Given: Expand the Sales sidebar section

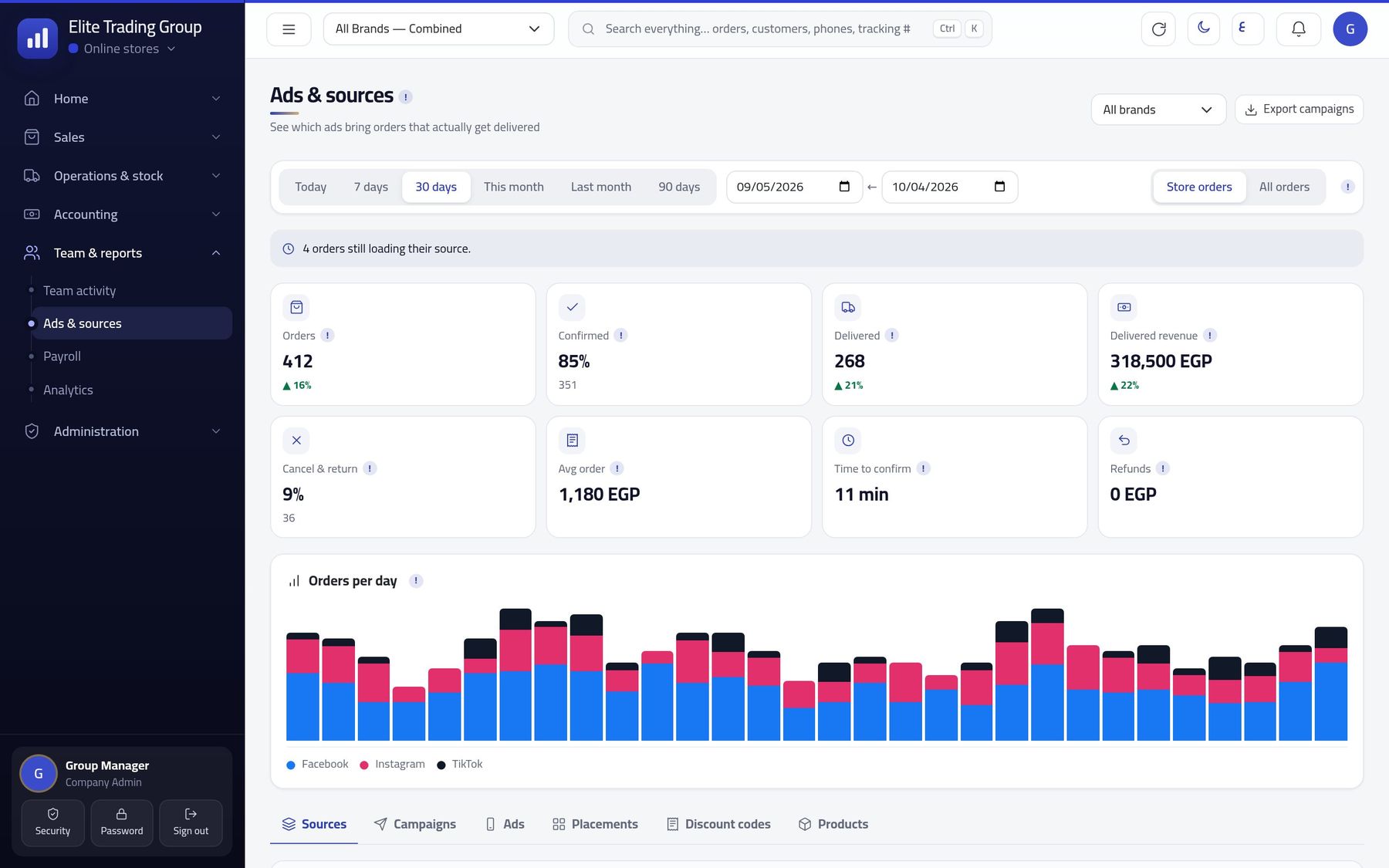Looking at the screenshot, I should click(123, 137).
